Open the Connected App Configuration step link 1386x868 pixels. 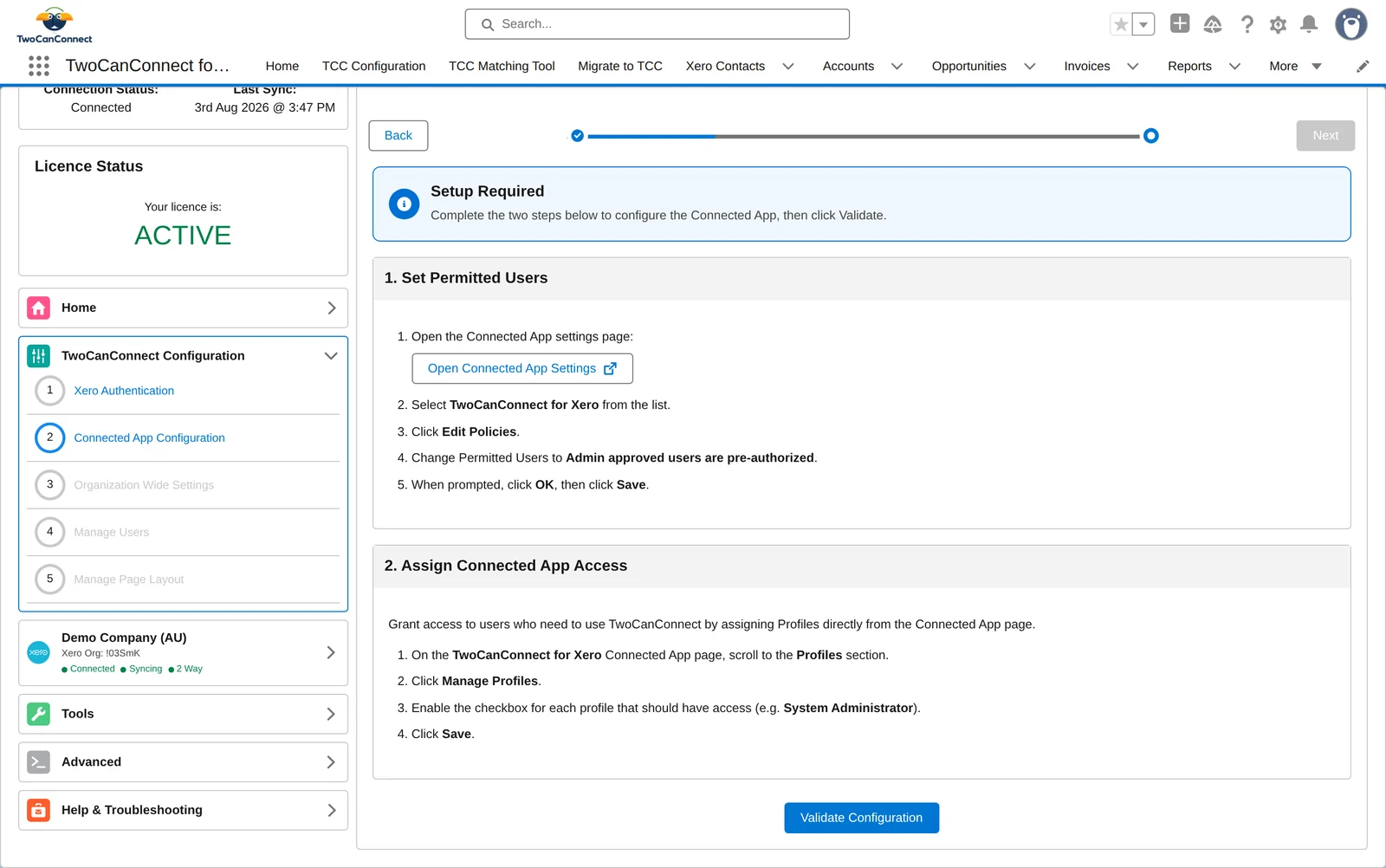(x=149, y=437)
